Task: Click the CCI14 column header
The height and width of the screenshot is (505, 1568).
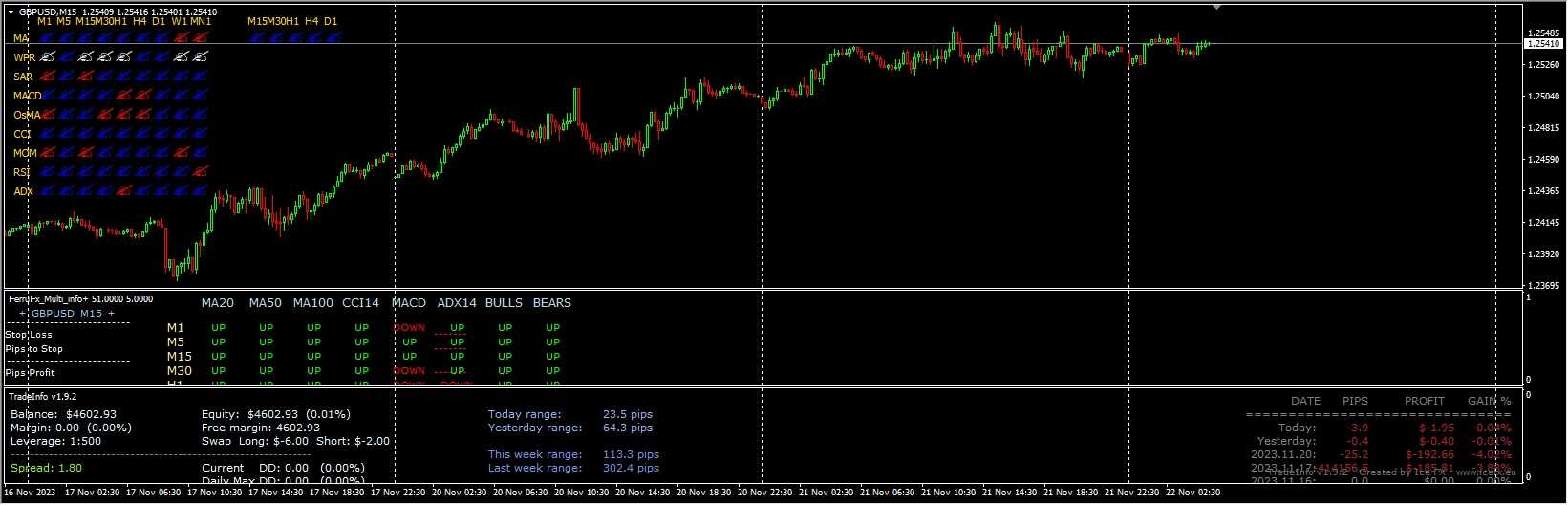Action: pyautogui.click(x=360, y=303)
